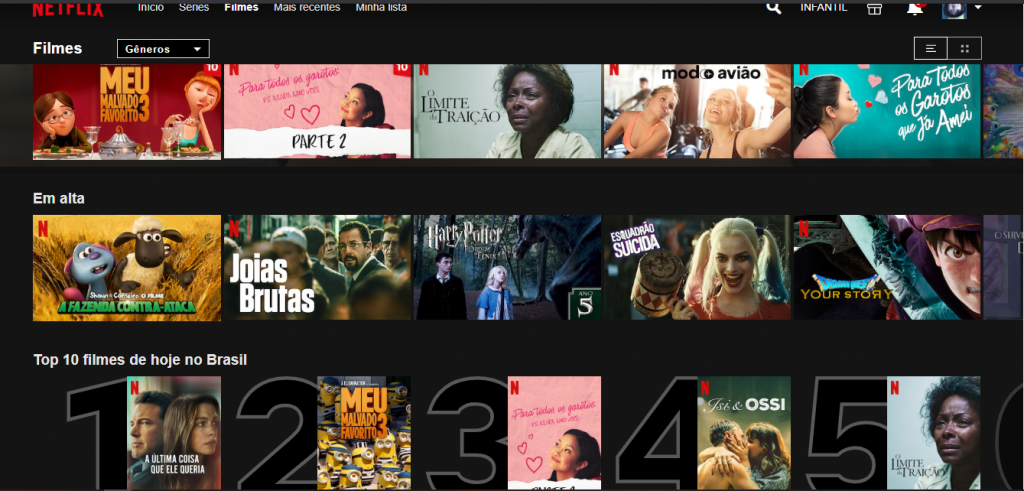The image size is (1024, 491).
Task: Click the partially visible card after Dragon Quest
Action: pos(1003,268)
